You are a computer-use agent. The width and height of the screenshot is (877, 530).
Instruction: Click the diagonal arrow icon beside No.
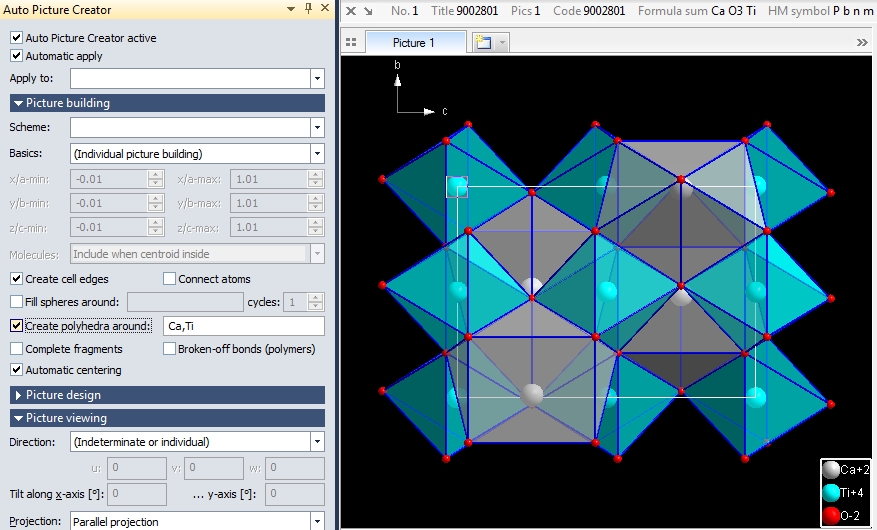(x=368, y=11)
